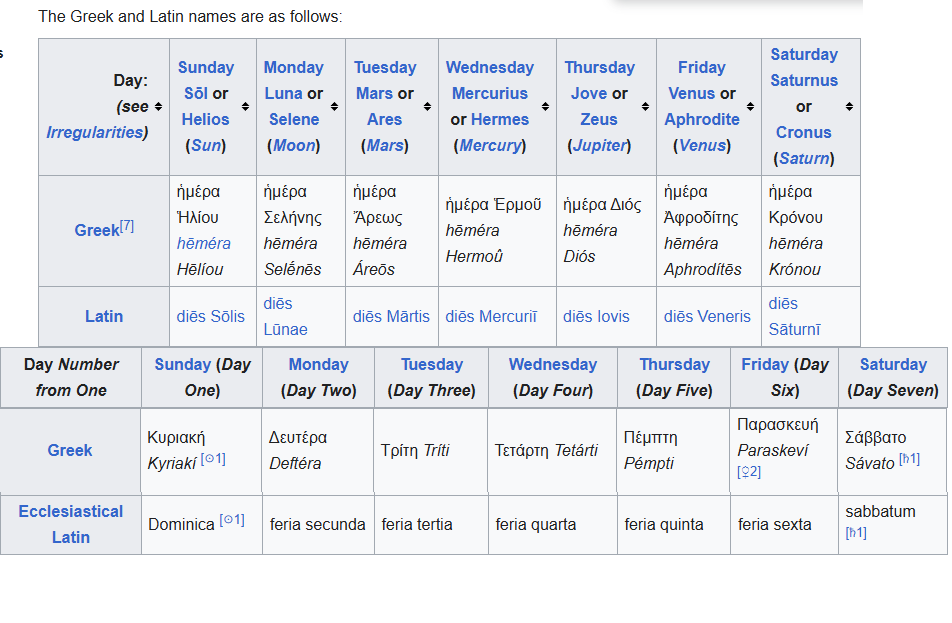952x623 pixels.
Task: Open the Greek row header with reference 7
Action: coord(97,231)
